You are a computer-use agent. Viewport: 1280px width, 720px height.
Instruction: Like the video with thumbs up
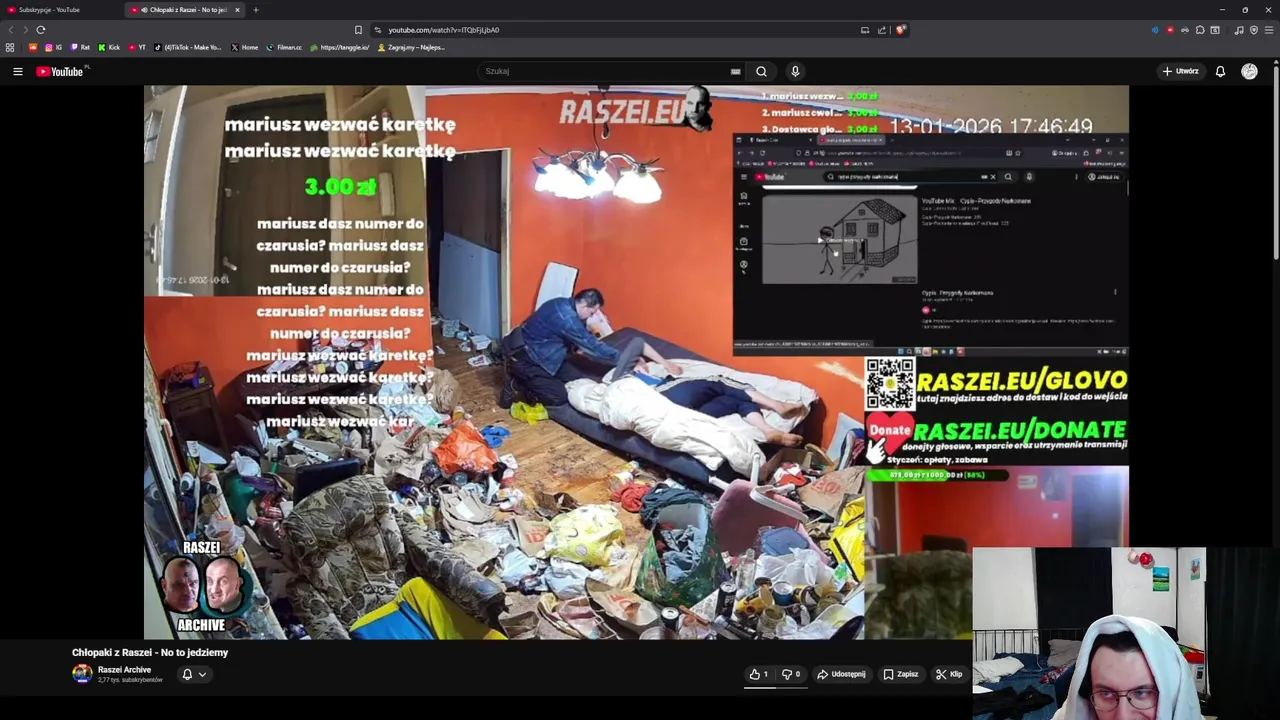coord(759,674)
